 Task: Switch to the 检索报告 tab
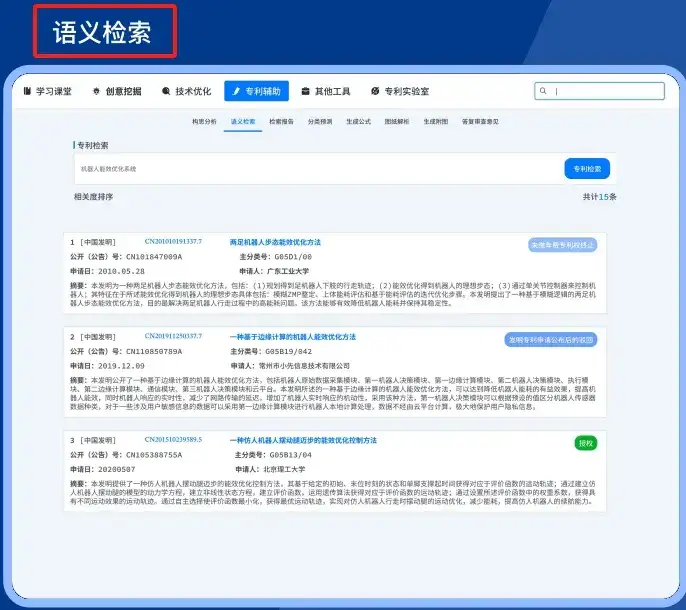pyautogui.click(x=281, y=121)
